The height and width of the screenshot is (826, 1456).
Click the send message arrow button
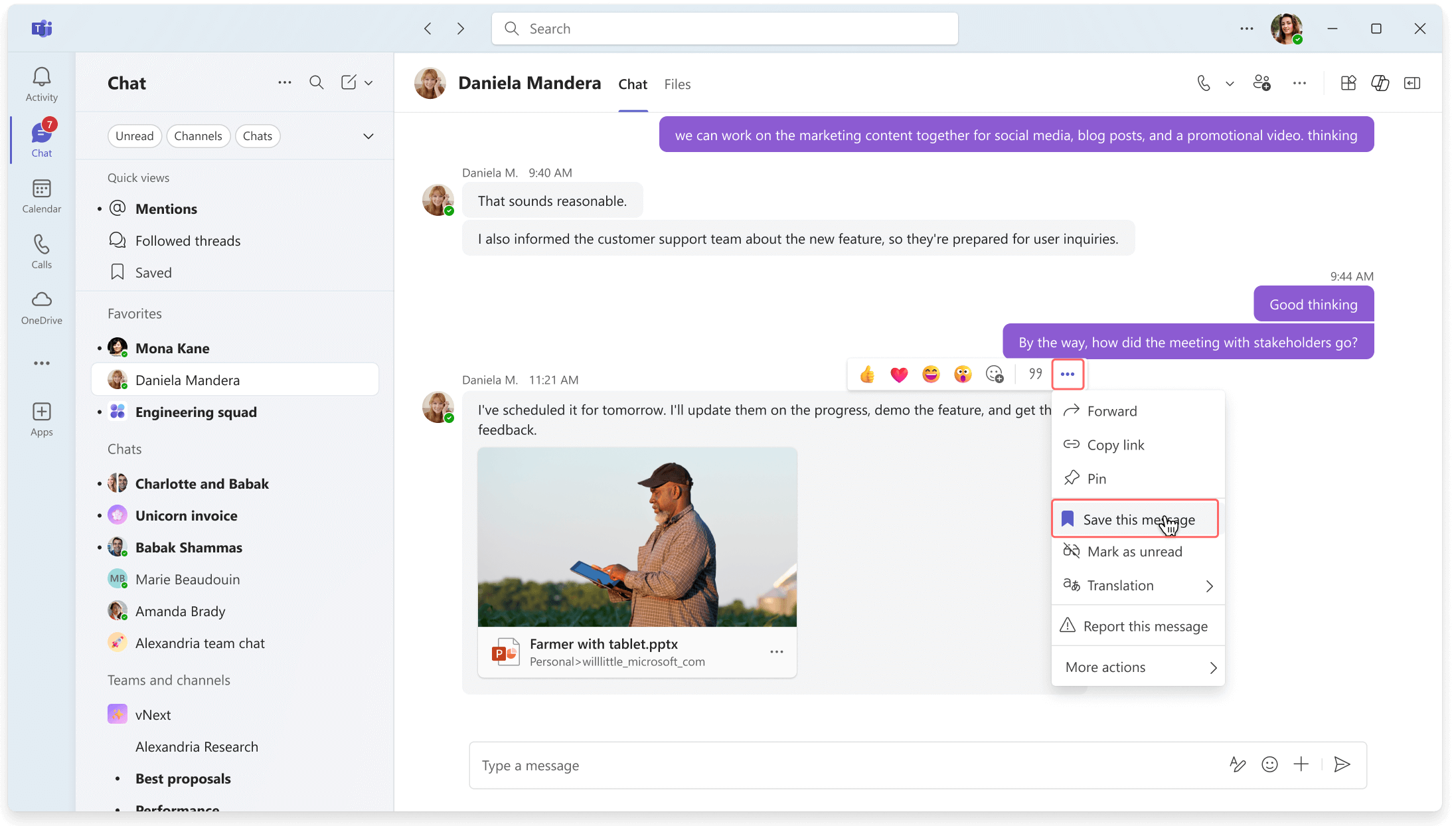point(1342,765)
